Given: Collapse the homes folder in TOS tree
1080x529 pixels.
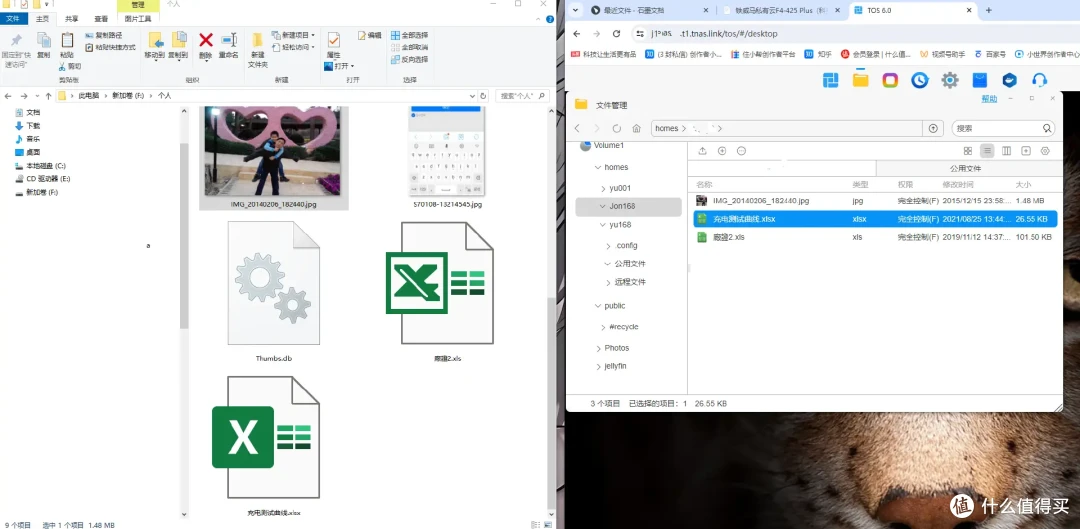Looking at the screenshot, I should (x=597, y=167).
